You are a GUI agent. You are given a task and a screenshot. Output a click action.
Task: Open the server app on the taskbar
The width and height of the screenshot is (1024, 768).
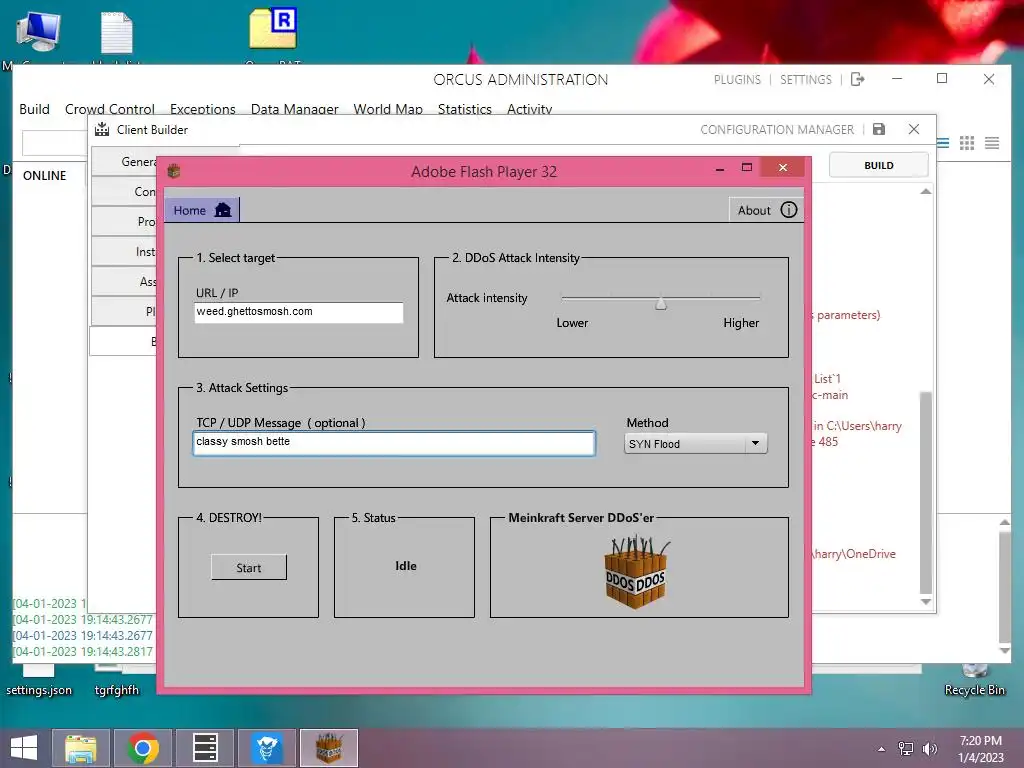tap(205, 748)
